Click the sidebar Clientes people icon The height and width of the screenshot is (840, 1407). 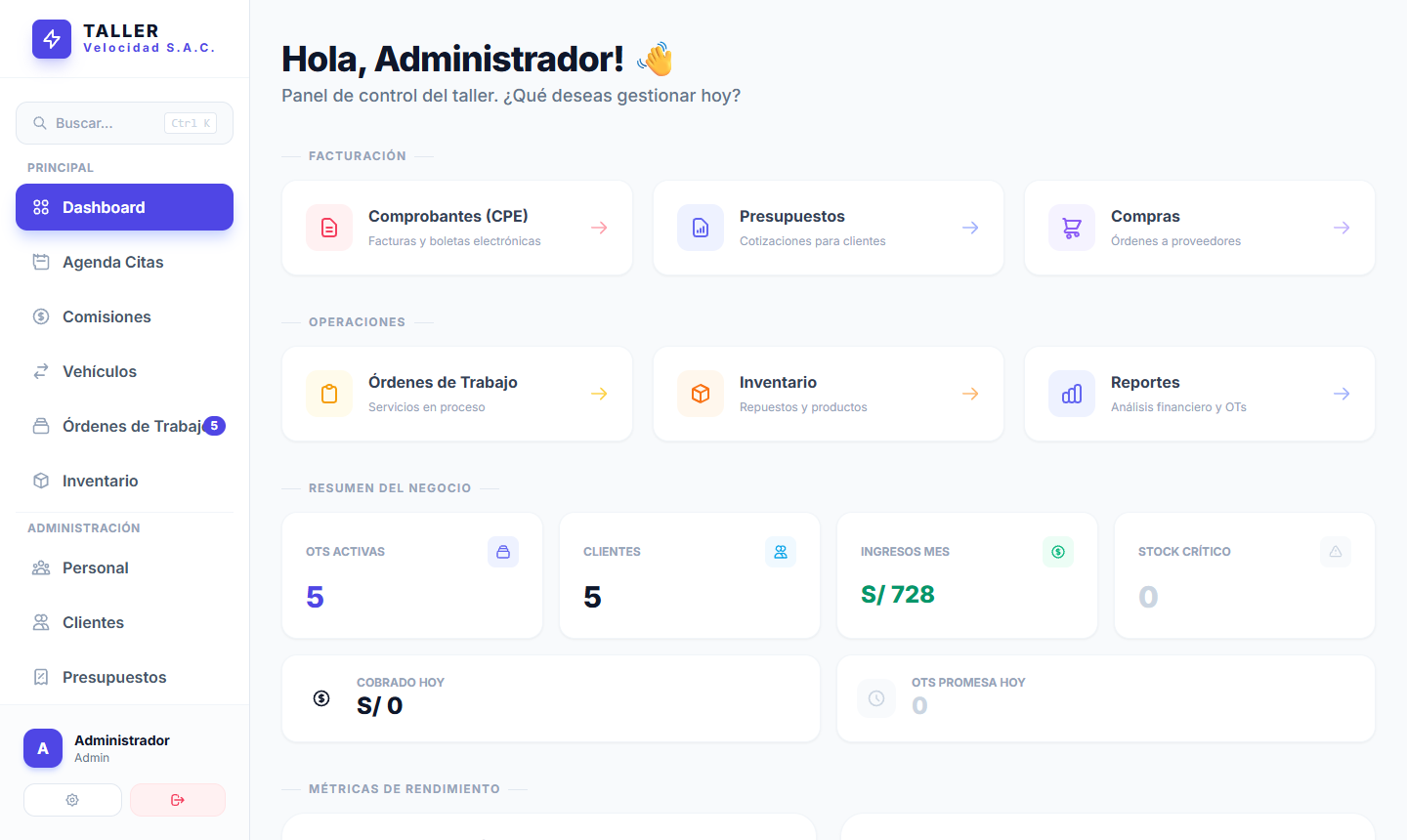(41, 622)
